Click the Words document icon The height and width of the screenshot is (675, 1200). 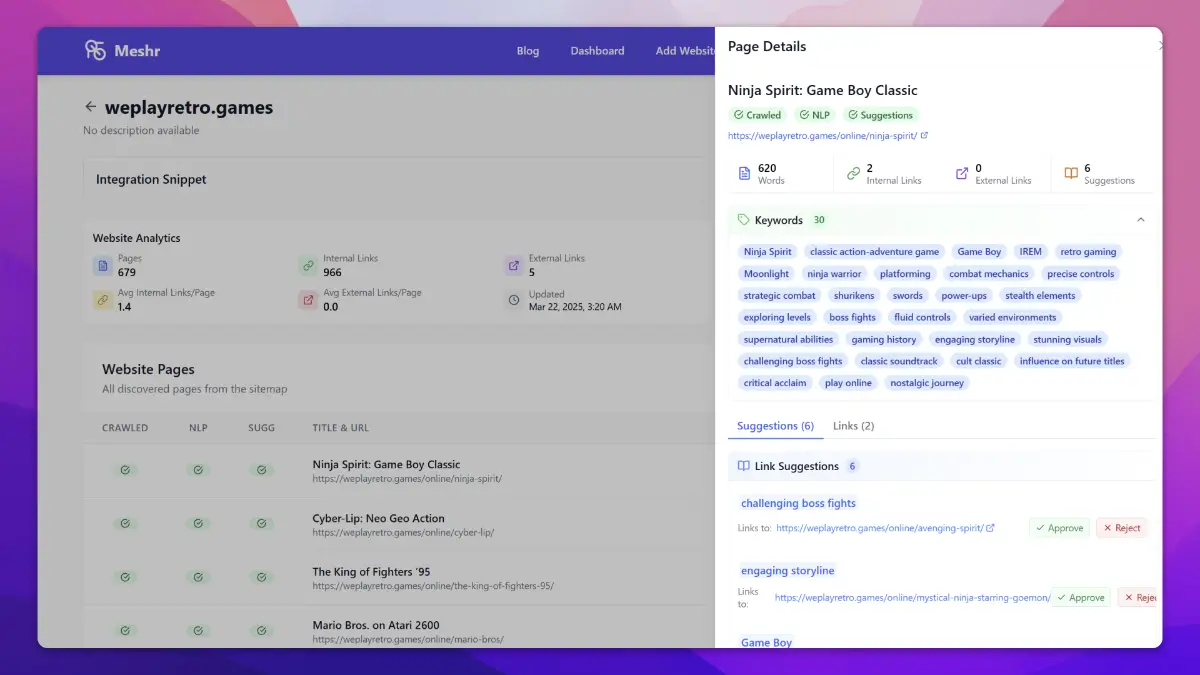coord(744,174)
